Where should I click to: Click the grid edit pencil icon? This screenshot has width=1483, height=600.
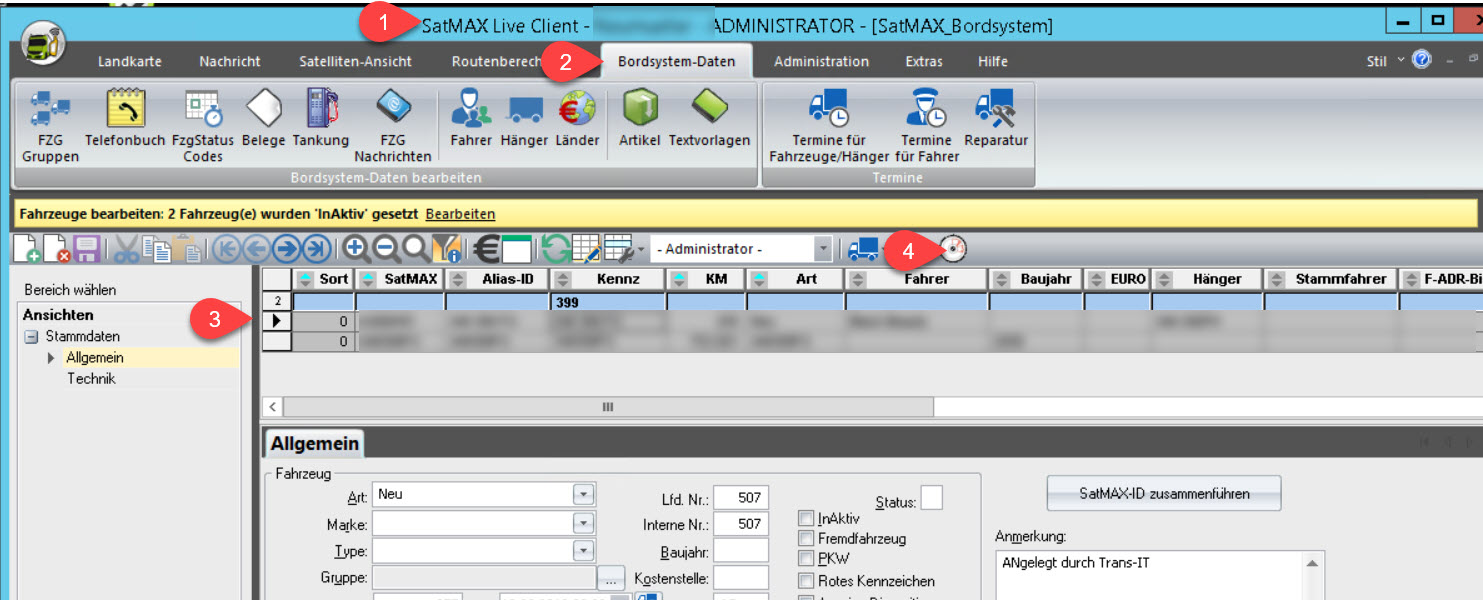tap(586, 249)
